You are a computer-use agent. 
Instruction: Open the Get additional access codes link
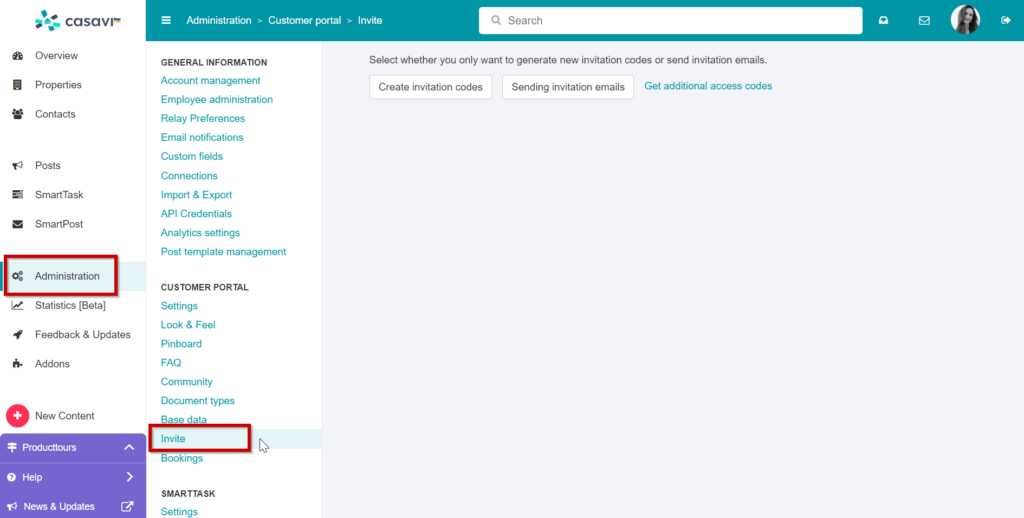click(x=708, y=86)
